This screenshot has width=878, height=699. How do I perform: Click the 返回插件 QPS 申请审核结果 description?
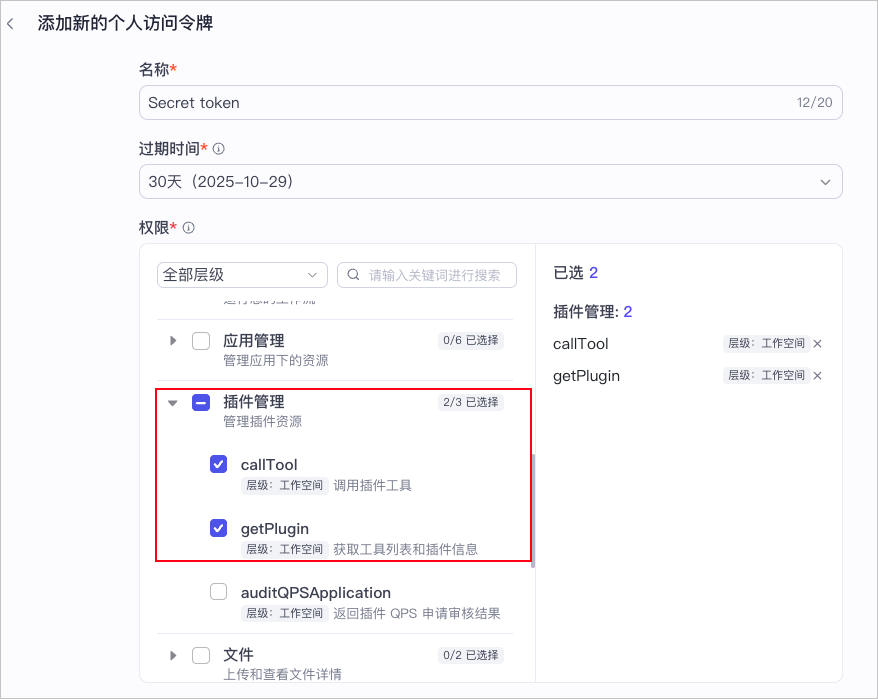click(417, 613)
